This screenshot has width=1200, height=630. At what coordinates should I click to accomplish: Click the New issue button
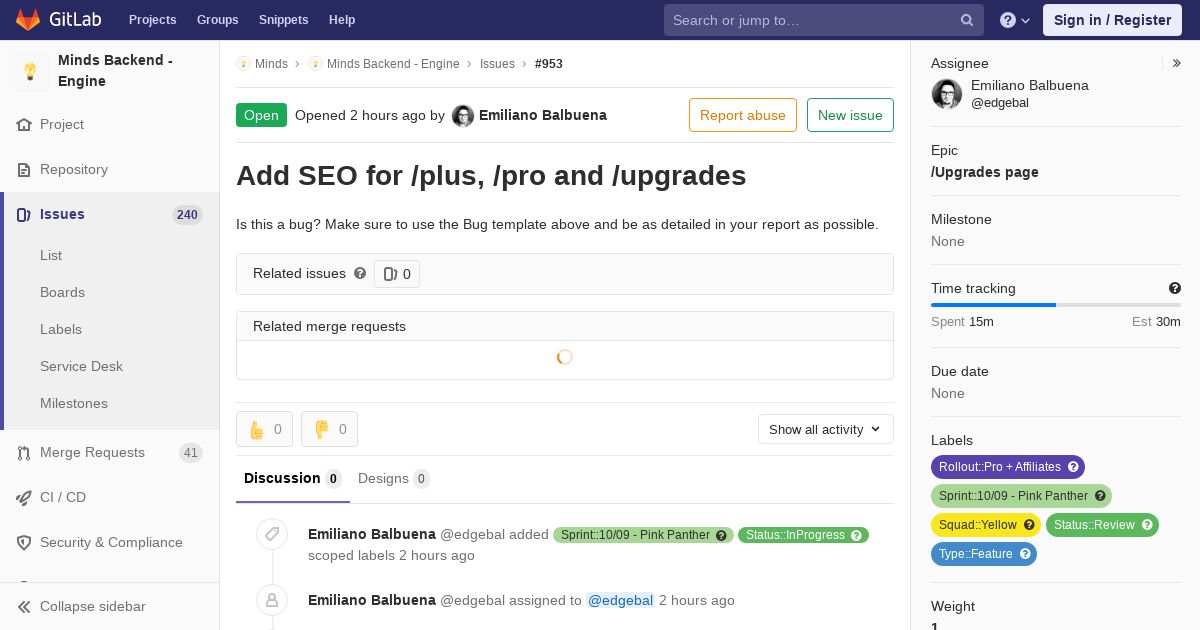coord(850,115)
